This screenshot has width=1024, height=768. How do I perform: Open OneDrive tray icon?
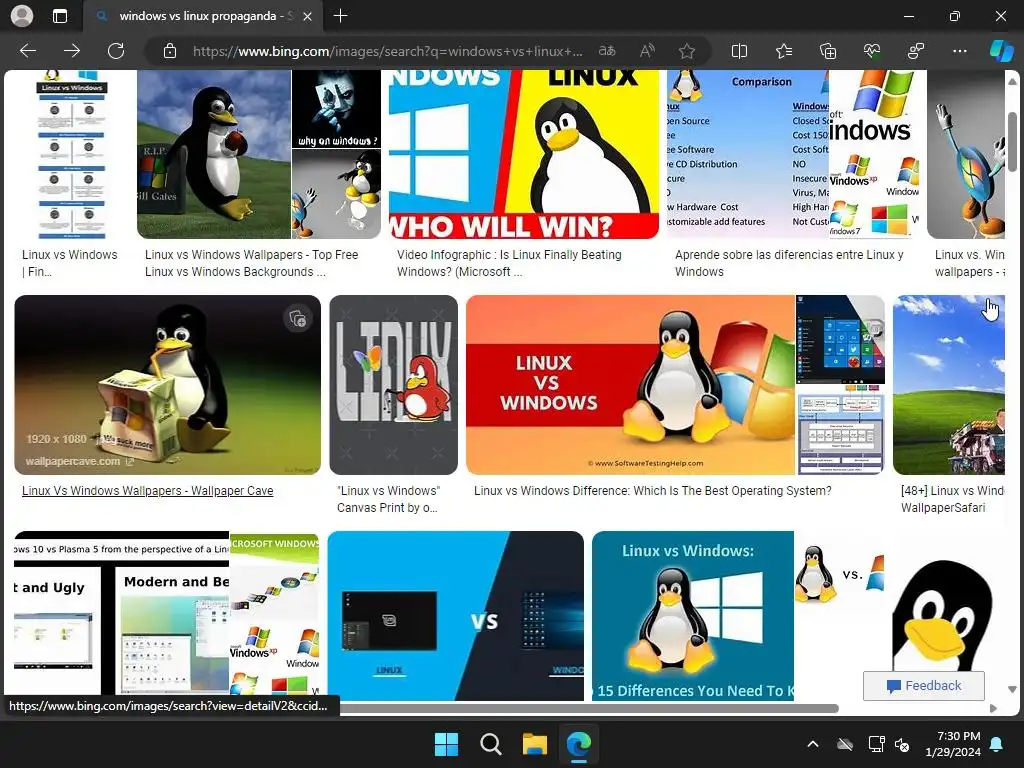point(845,744)
